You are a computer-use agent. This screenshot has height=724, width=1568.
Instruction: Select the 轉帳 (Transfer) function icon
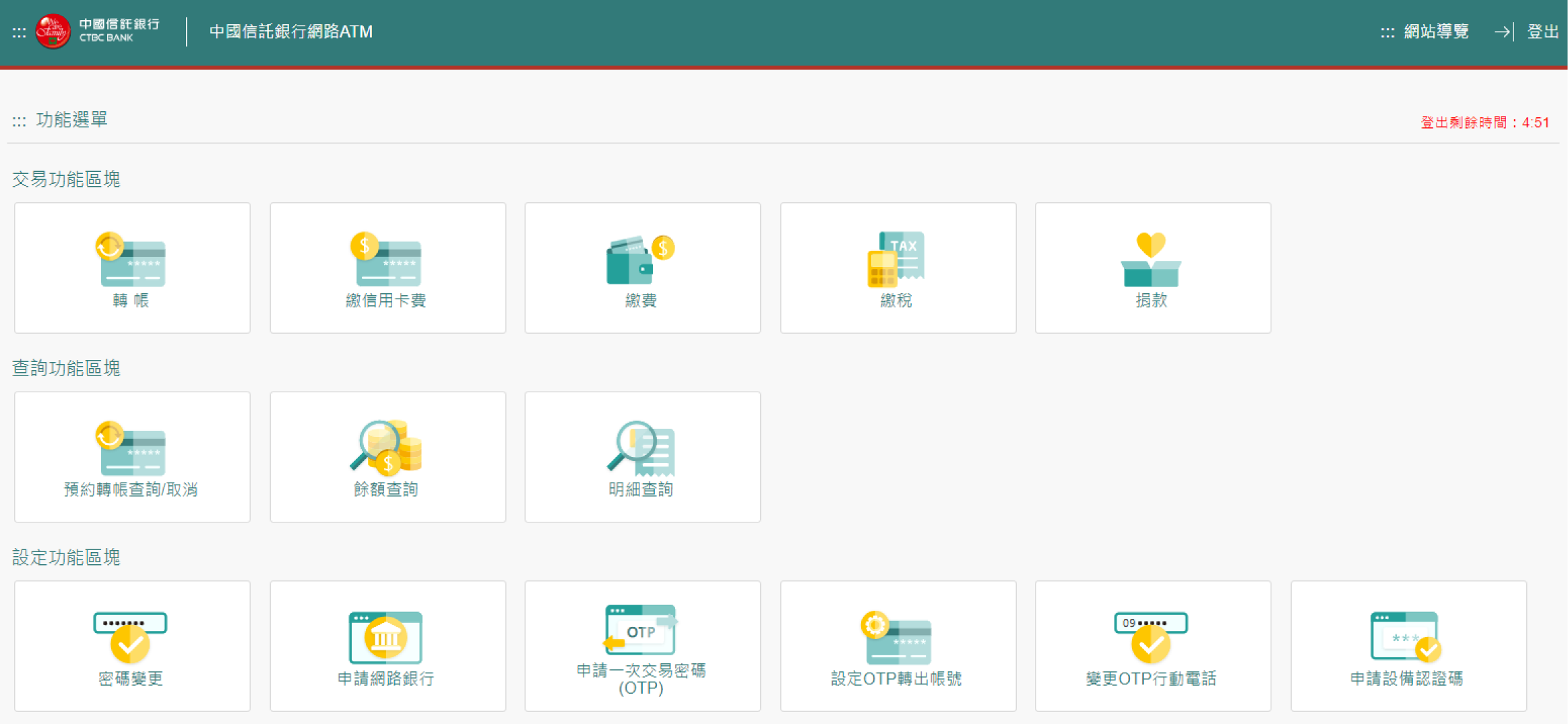(131, 268)
